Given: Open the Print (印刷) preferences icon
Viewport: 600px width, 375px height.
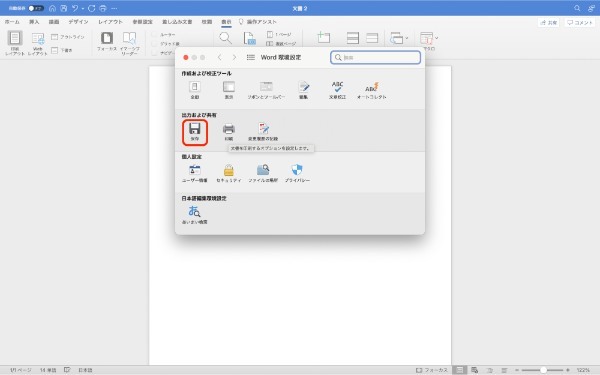Looking at the screenshot, I should pyautogui.click(x=228, y=132).
